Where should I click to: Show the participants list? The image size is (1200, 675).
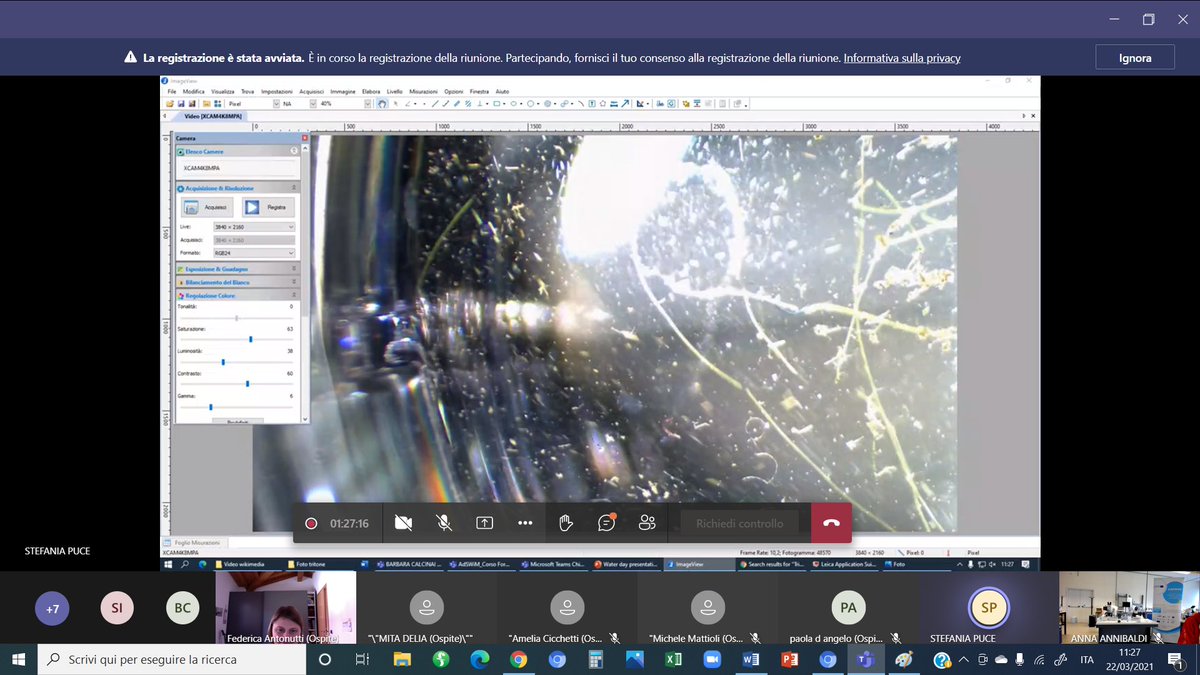[x=647, y=523]
